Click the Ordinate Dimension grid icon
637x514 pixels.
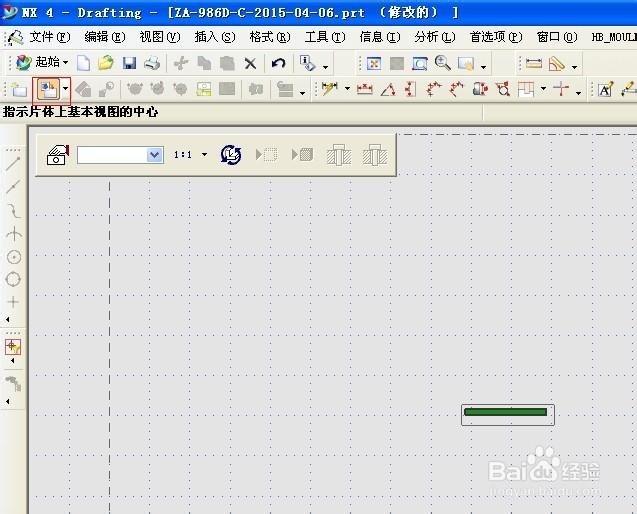click(x=526, y=89)
